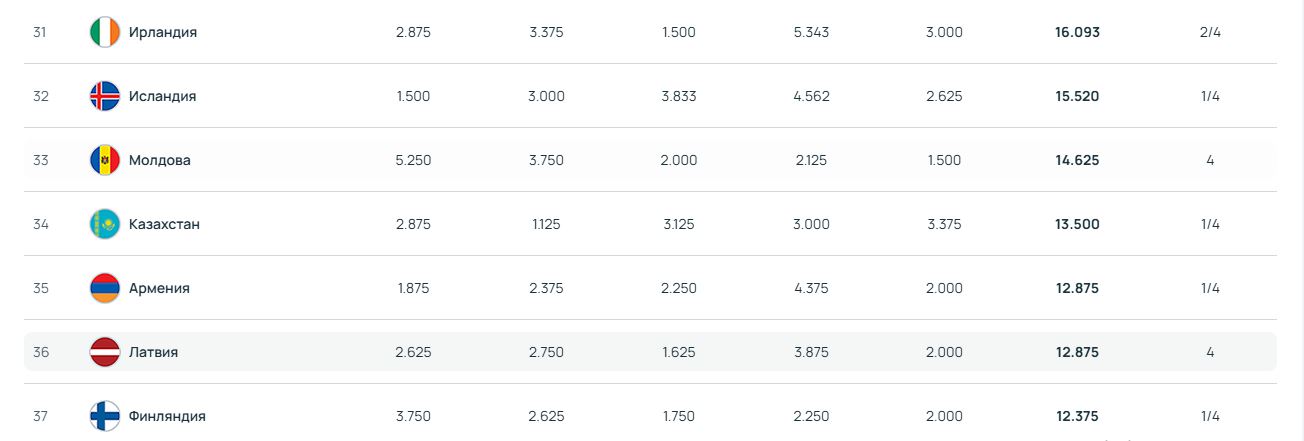The width and height of the screenshot is (1304, 441).
Task: Click Ireland's total score 16.093
Action: (1077, 32)
